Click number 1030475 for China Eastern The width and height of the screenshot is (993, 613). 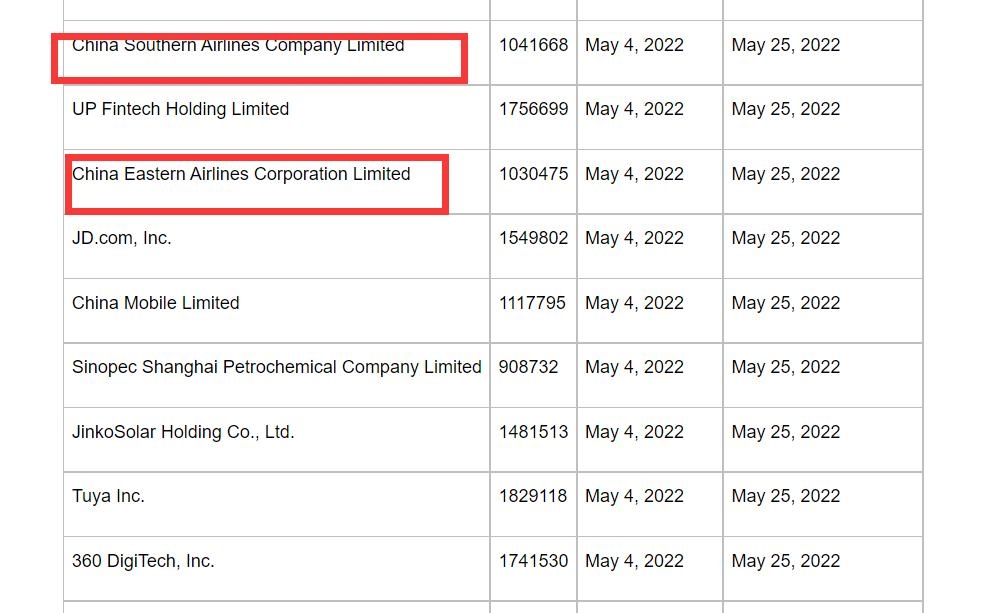(533, 174)
